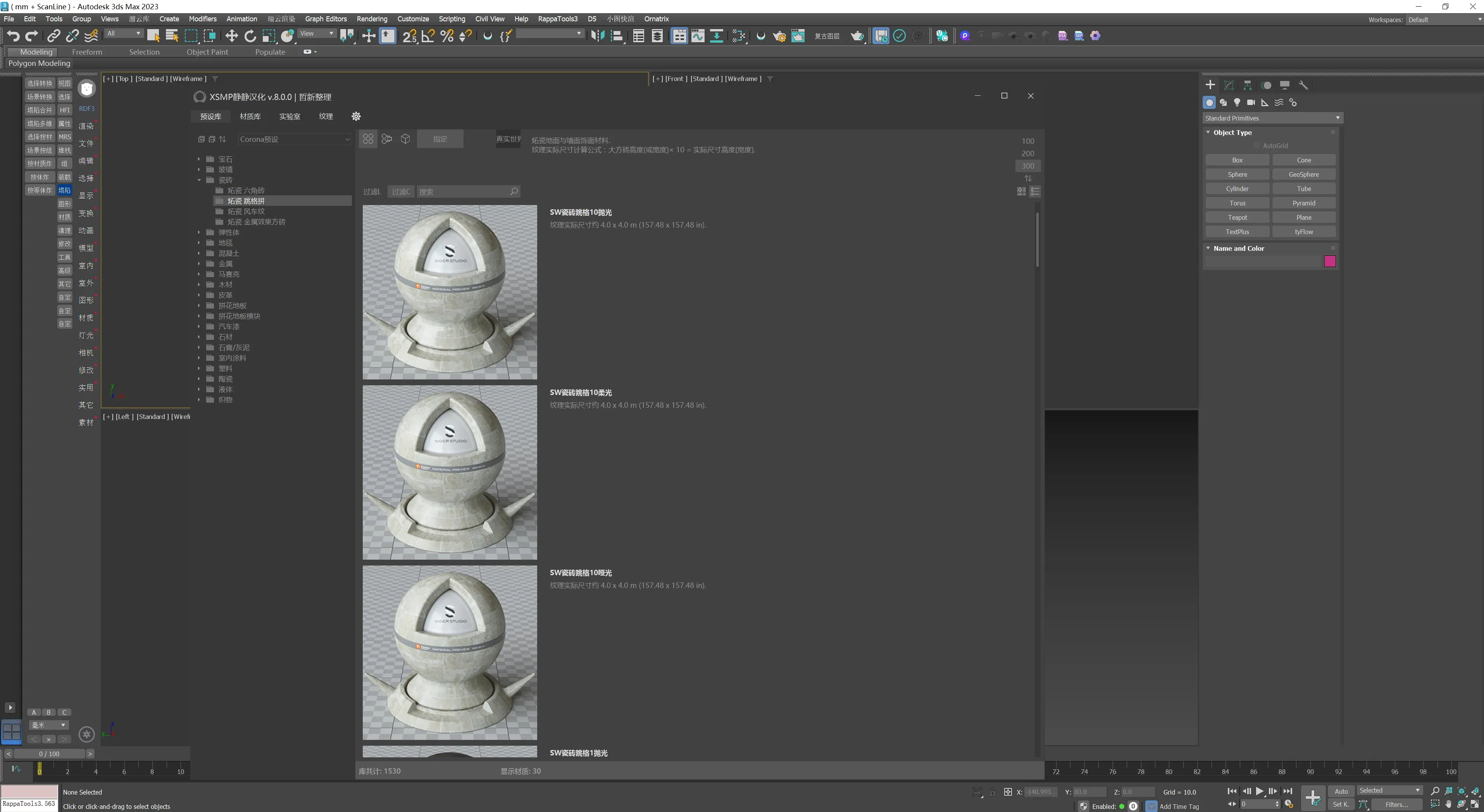Click the Teapot primitive button

pos(1237,217)
